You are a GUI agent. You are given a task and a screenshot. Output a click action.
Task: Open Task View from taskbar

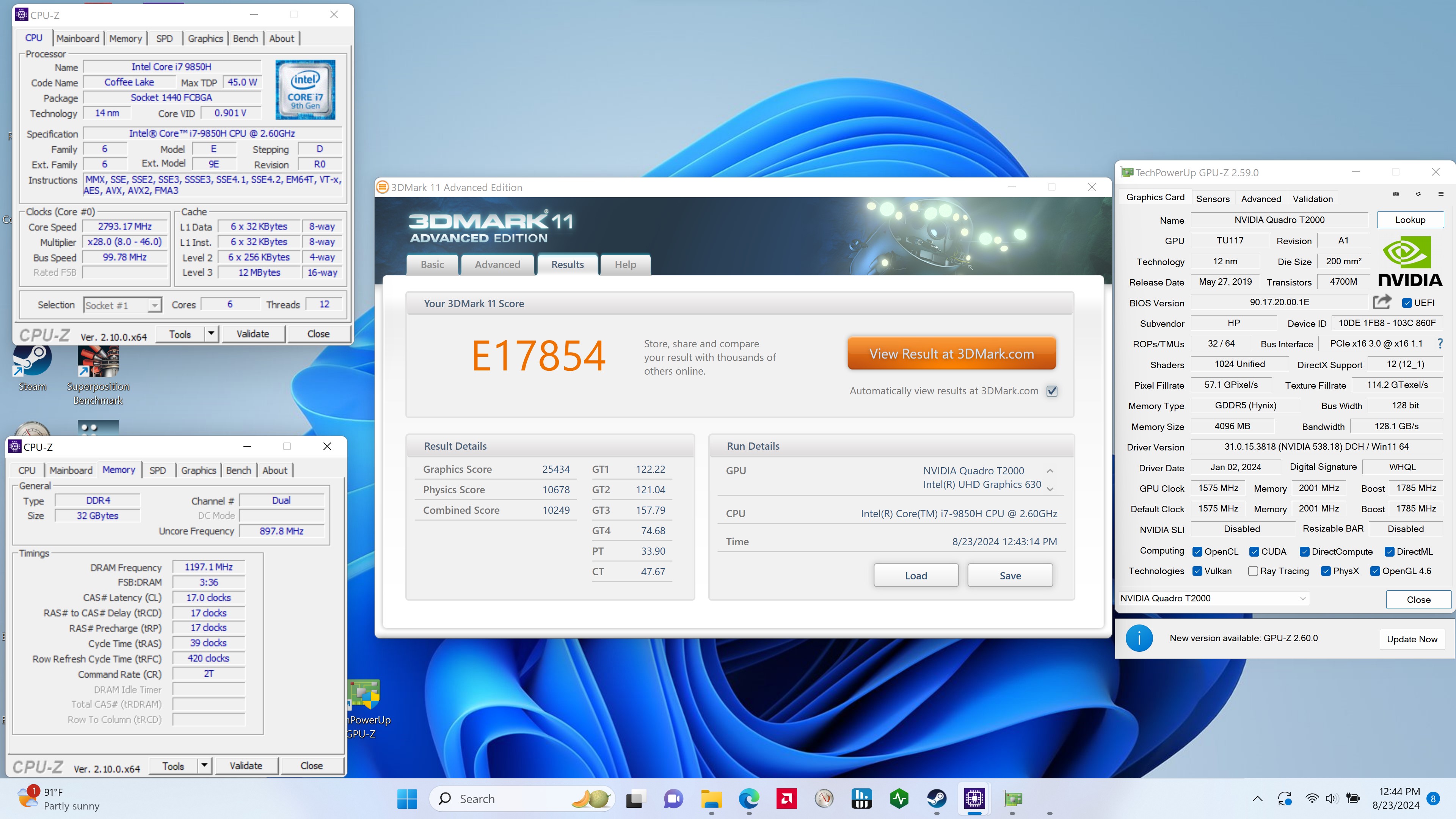(635, 799)
